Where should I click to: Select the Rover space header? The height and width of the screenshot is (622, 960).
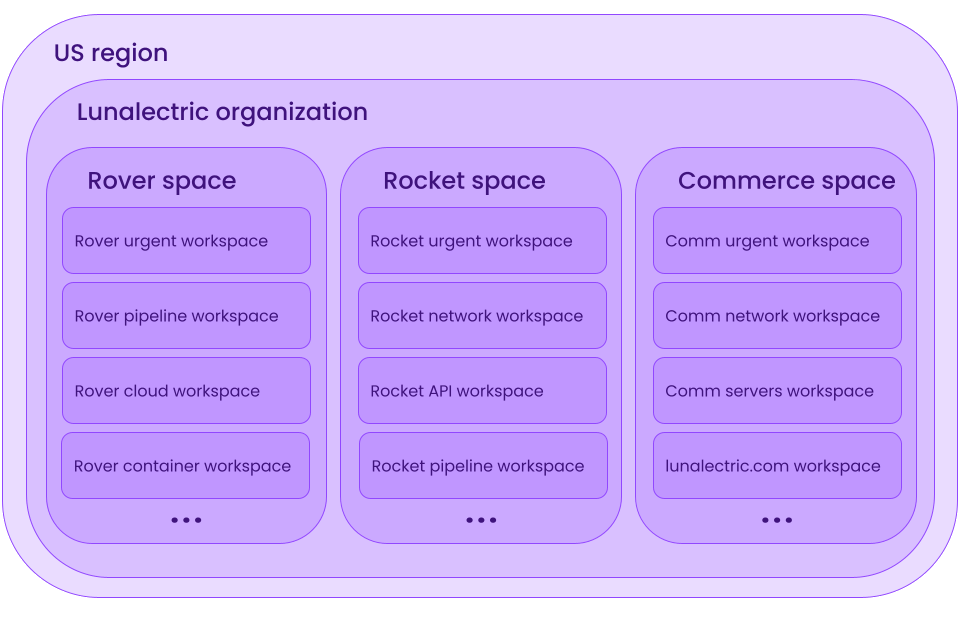[x=162, y=181]
